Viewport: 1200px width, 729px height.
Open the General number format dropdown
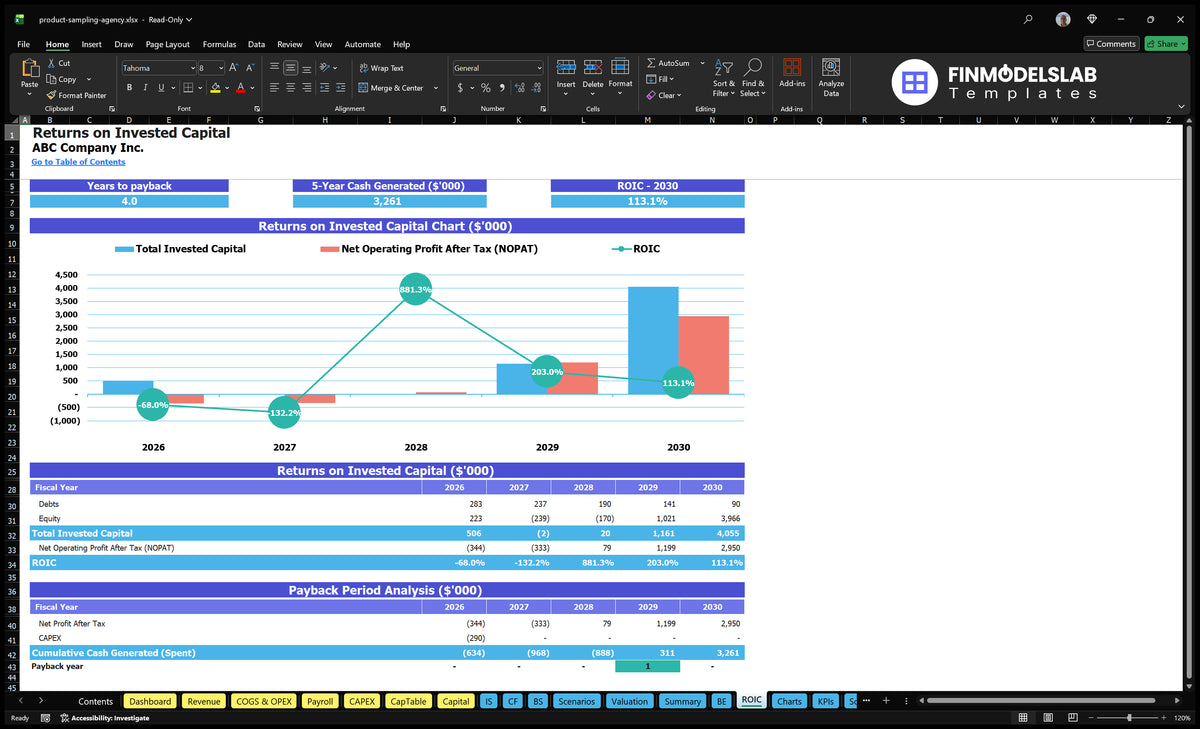coord(539,68)
